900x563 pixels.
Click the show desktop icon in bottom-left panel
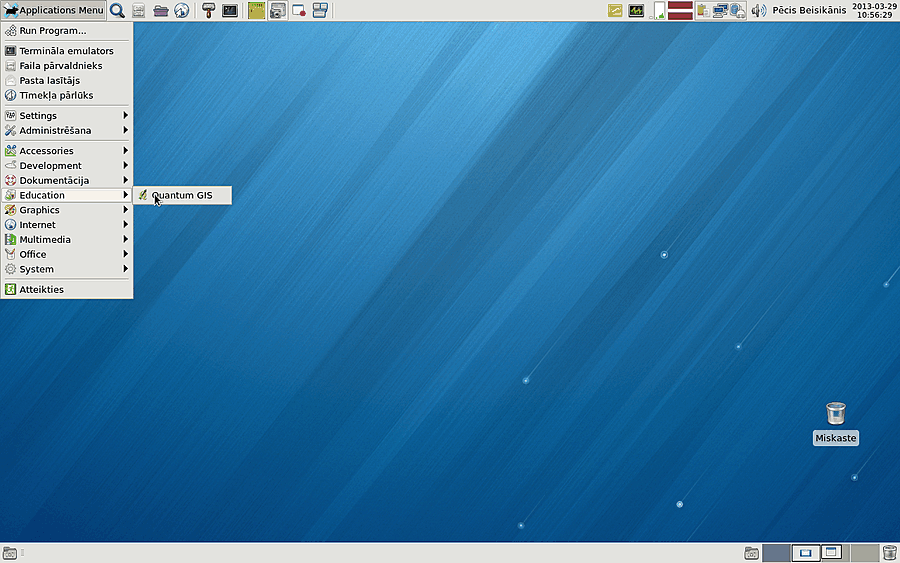(x=9, y=553)
